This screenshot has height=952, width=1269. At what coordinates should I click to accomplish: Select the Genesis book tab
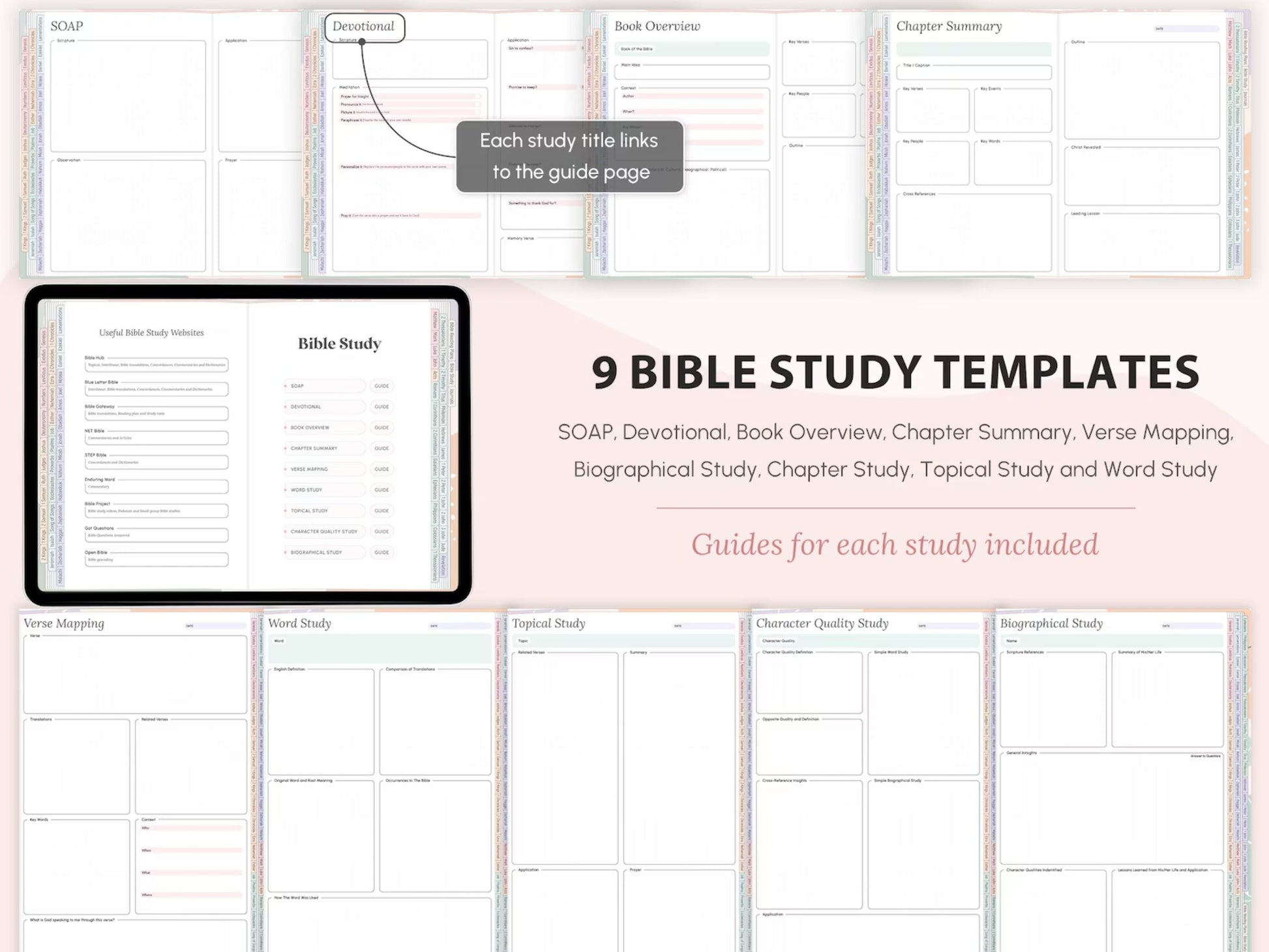coord(43,338)
